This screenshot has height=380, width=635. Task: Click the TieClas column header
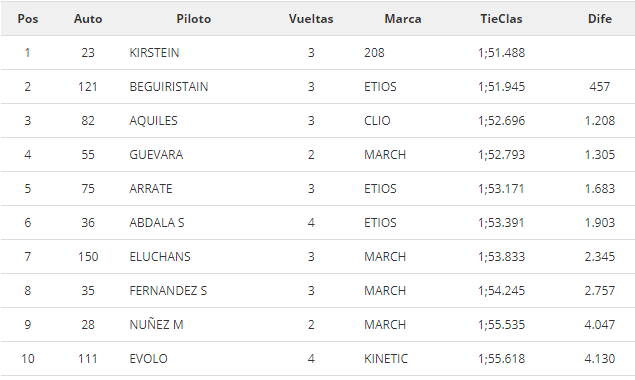tap(501, 19)
